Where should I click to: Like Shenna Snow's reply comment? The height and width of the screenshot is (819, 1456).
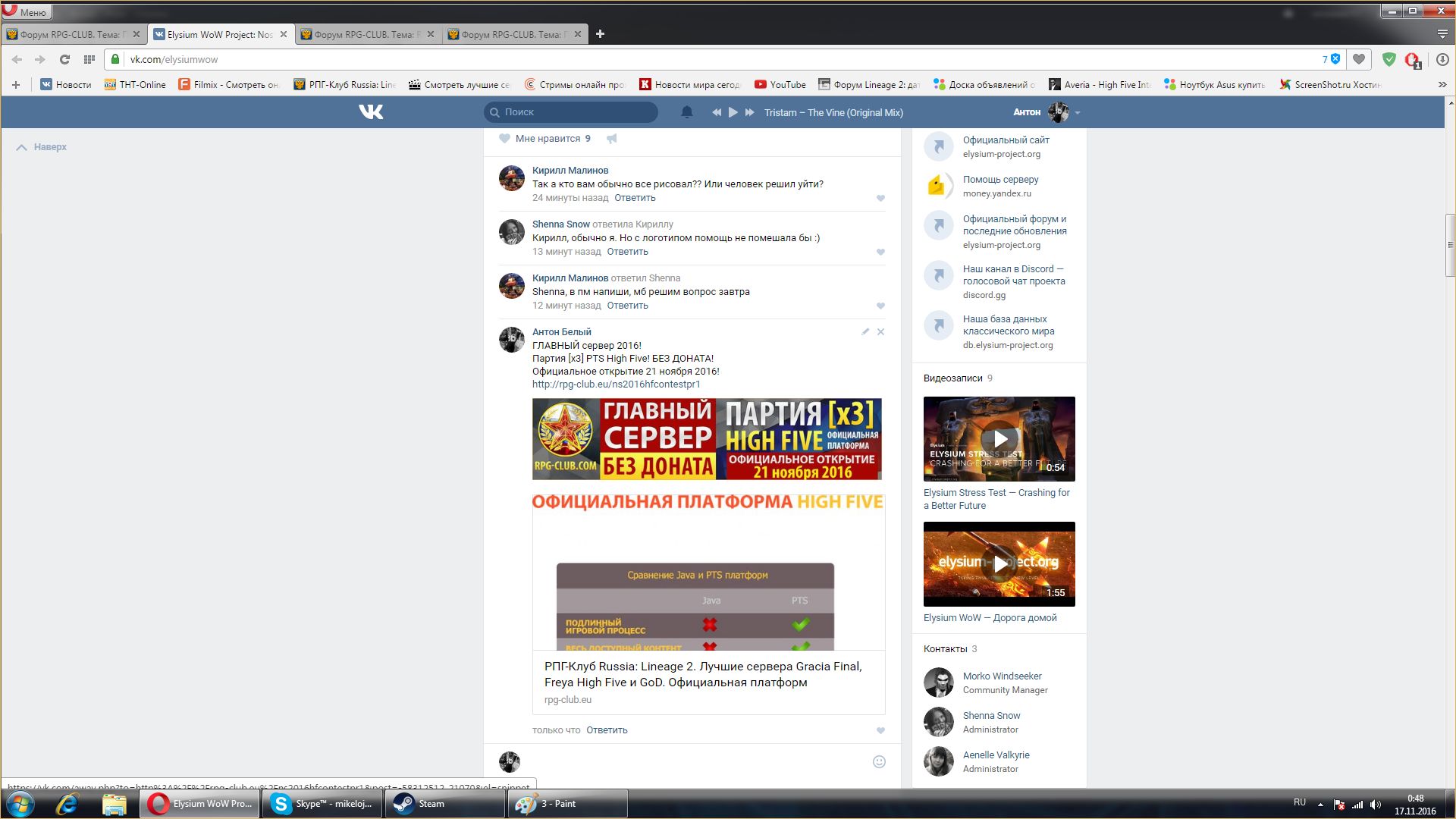tap(880, 253)
